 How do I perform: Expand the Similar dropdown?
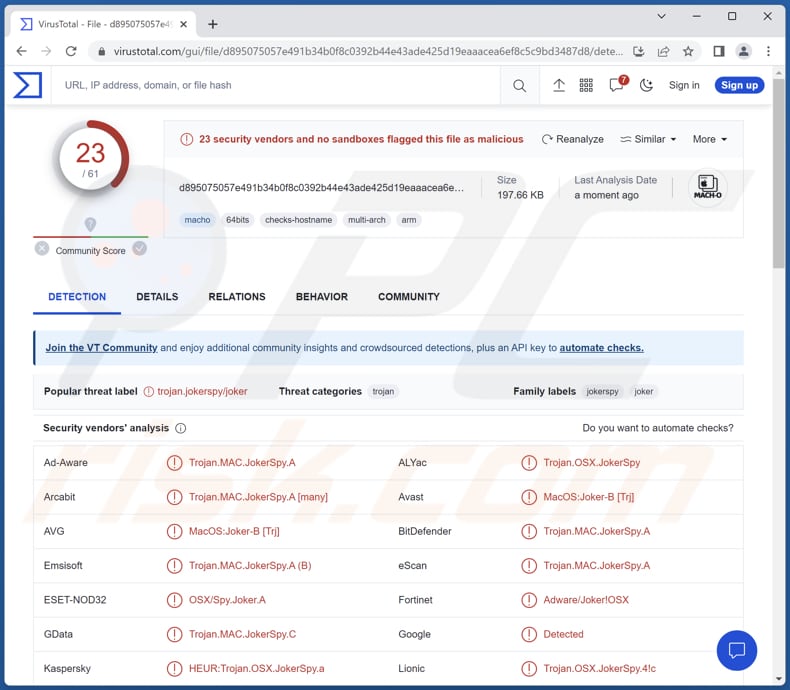(x=648, y=139)
